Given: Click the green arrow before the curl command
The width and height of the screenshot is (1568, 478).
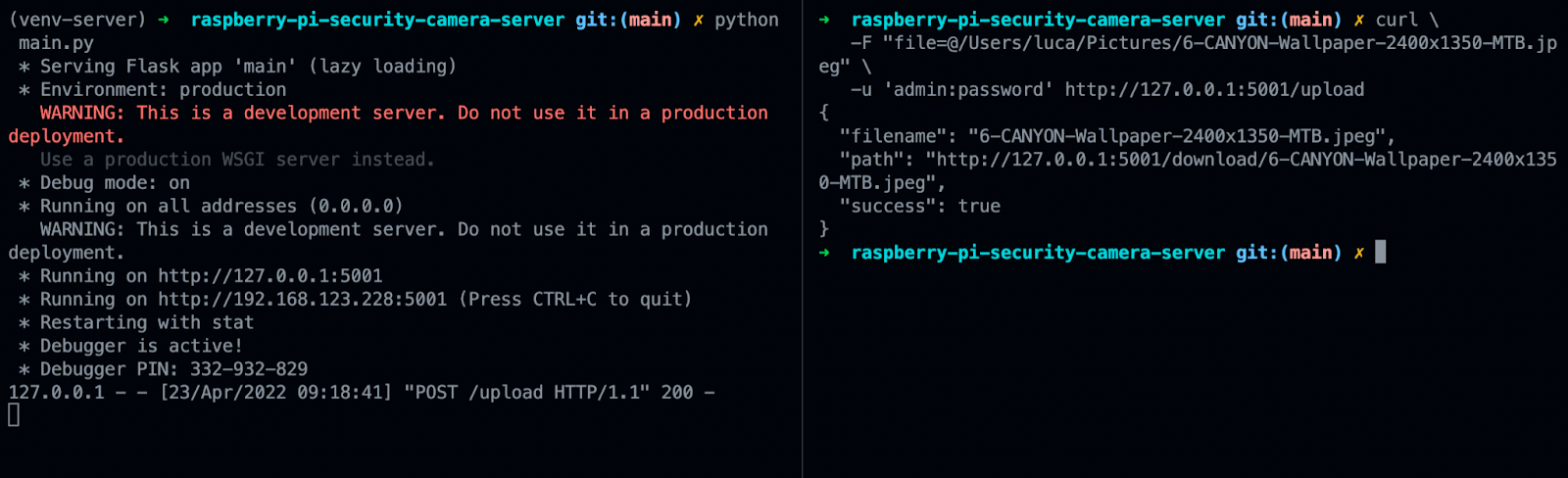Looking at the screenshot, I should click(824, 20).
